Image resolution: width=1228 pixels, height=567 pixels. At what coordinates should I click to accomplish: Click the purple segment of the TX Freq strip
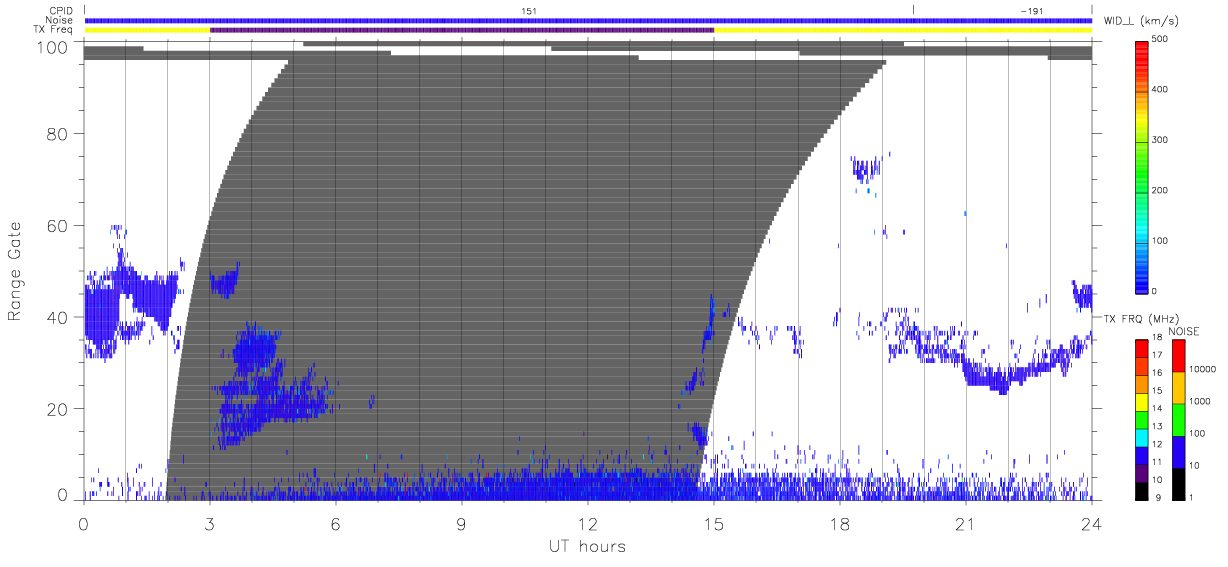coord(462,30)
